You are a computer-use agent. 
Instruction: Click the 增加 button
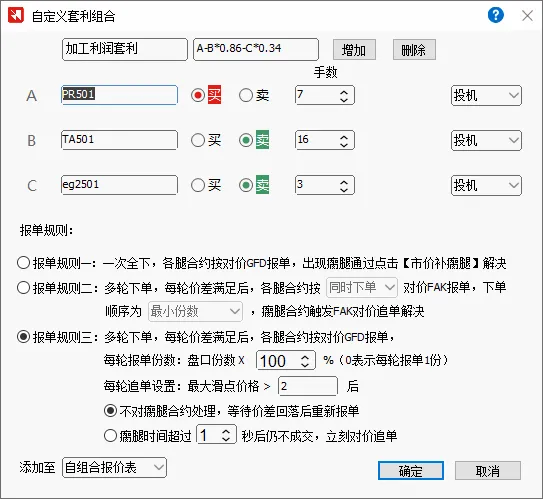click(354, 50)
